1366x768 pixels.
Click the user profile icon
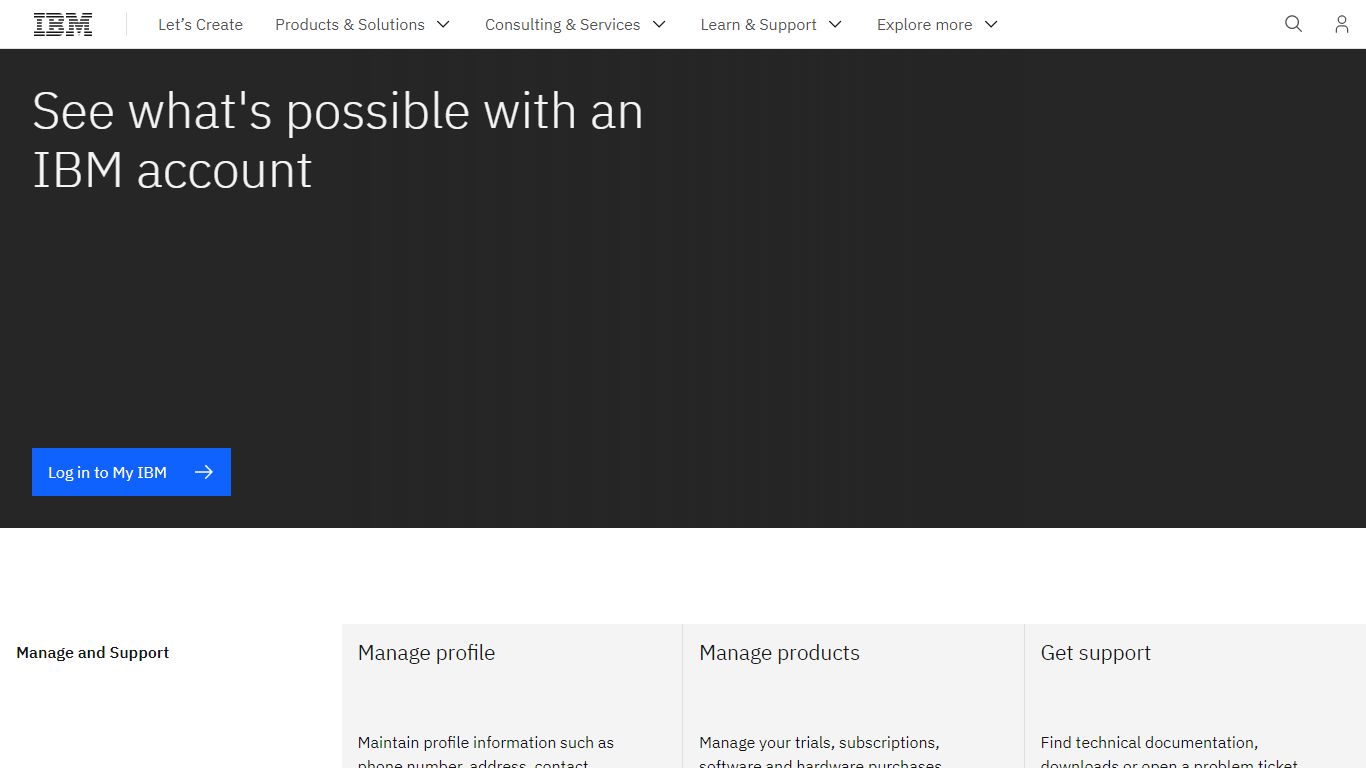1341,24
